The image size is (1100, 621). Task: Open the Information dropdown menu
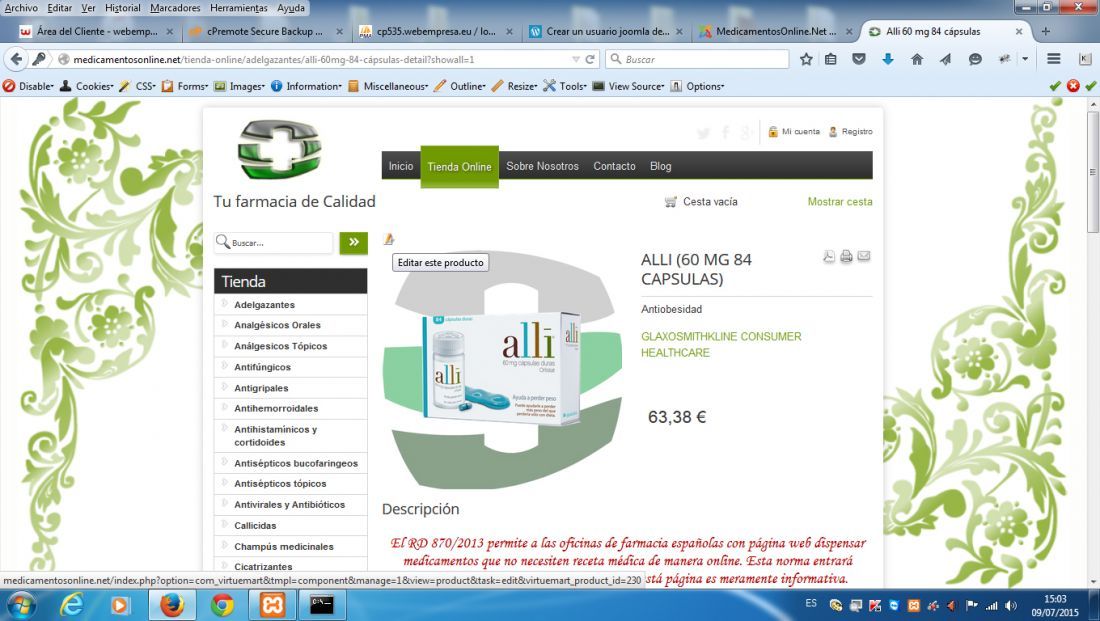(x=306, y=86)
